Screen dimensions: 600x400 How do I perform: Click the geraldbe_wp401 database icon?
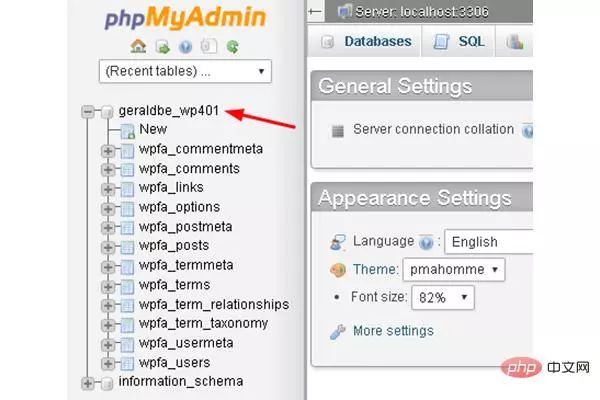[108, 112]
